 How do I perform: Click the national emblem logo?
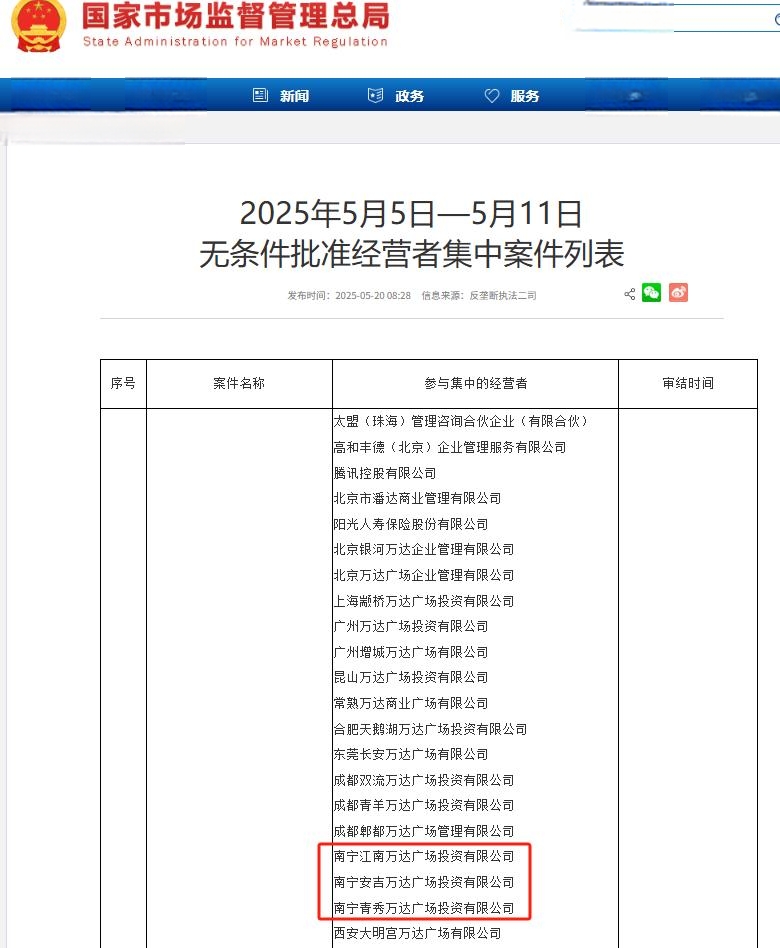(38, 25)
